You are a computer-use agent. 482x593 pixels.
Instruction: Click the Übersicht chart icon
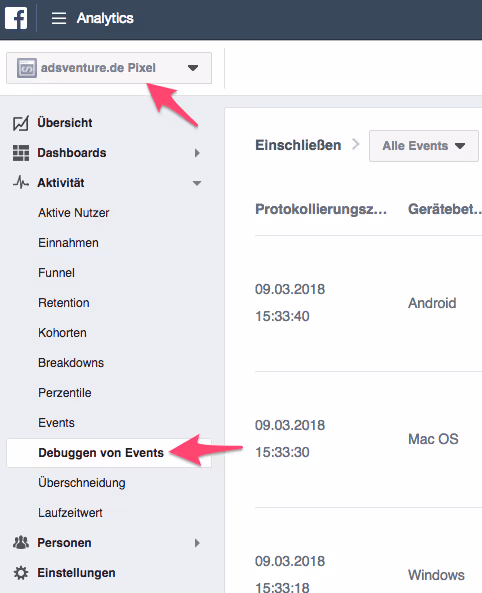point(20,123)
